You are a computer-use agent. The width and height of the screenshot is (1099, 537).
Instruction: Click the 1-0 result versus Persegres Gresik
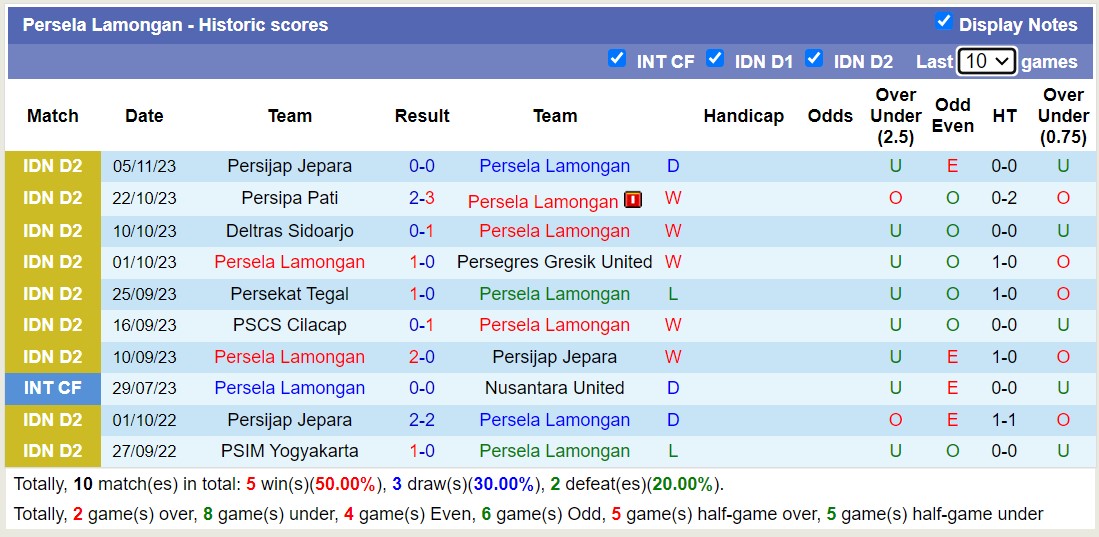pyautogui.click(x=422, y=261)
